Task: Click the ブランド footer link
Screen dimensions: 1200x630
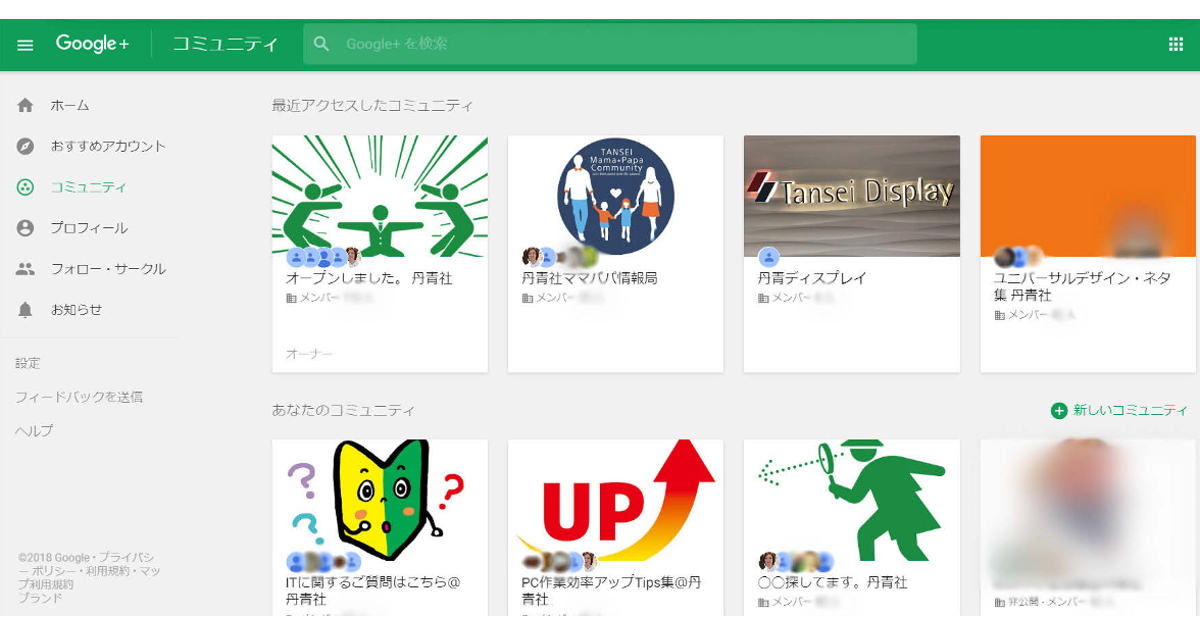Action: 40,598
